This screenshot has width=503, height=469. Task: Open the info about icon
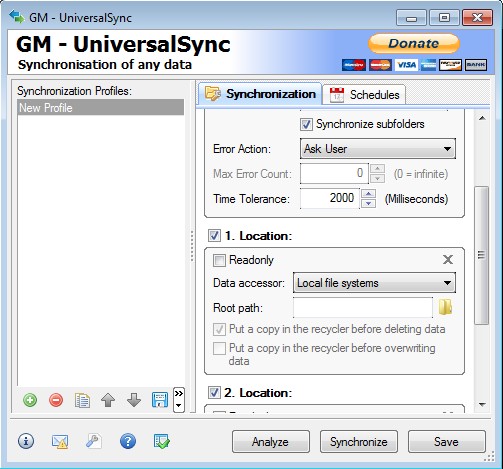26,441
